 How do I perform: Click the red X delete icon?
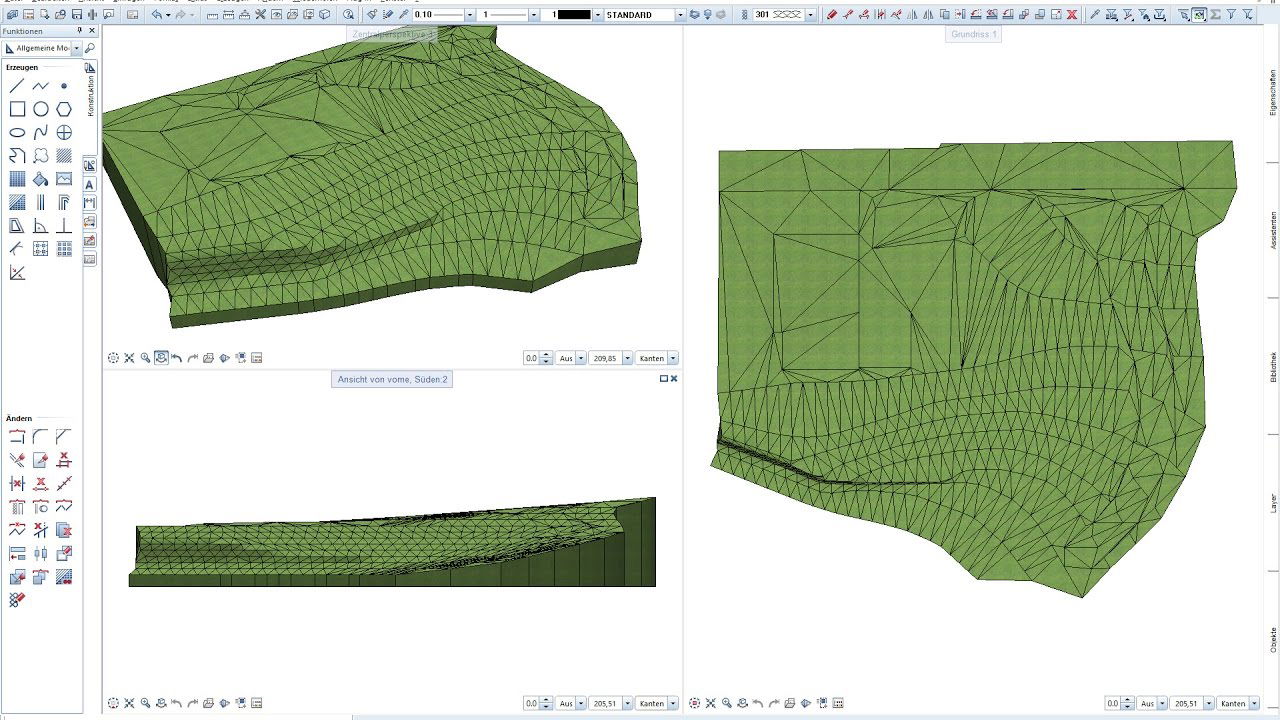[1072, 15]
